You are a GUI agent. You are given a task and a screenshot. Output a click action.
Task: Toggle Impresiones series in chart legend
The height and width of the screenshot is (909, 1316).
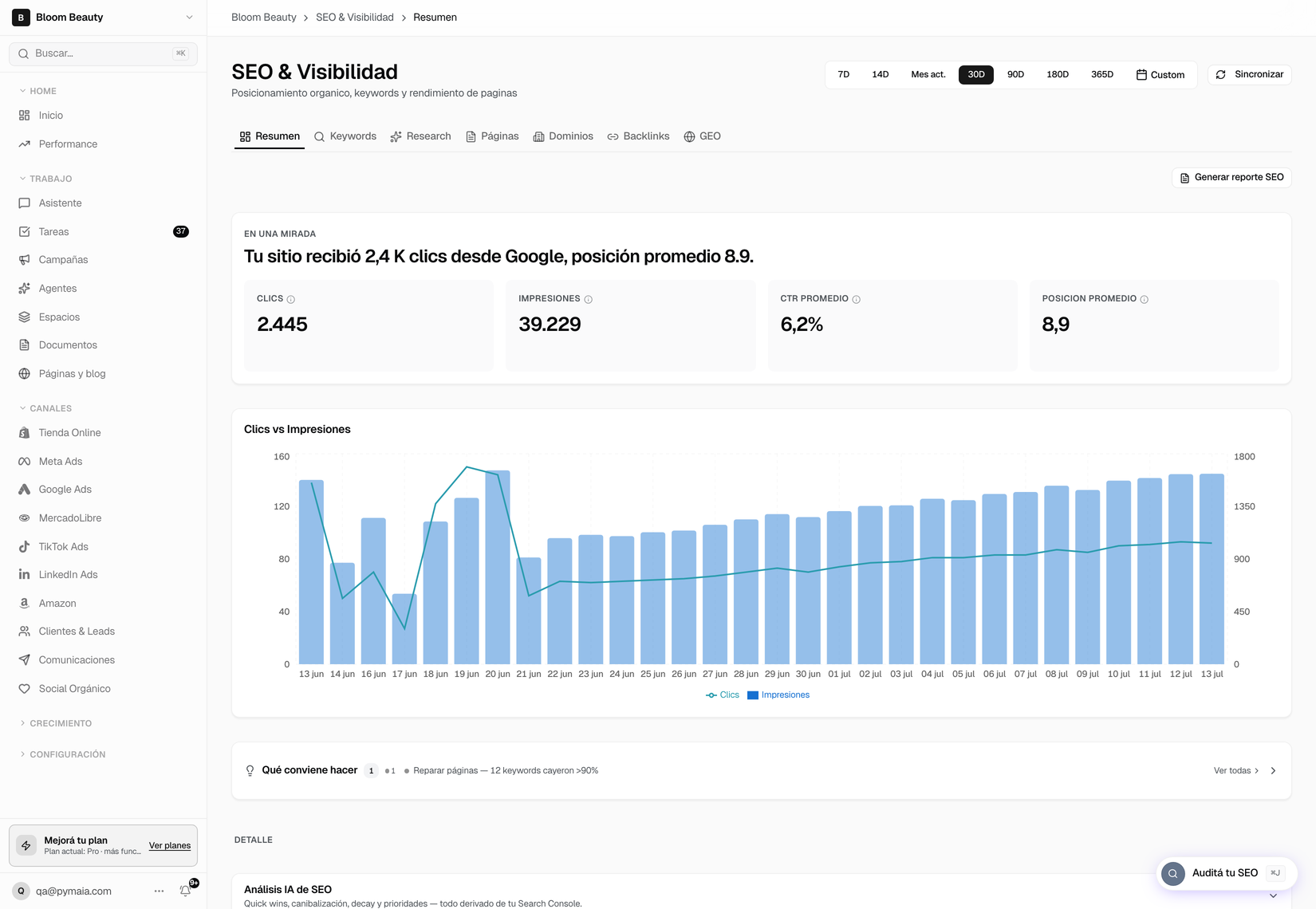(778, 695)
